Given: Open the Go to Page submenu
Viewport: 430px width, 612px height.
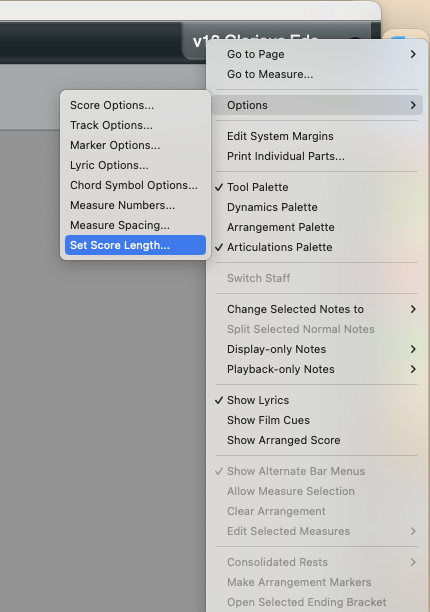Looking at the screenshot, I should tap(316, 54).
